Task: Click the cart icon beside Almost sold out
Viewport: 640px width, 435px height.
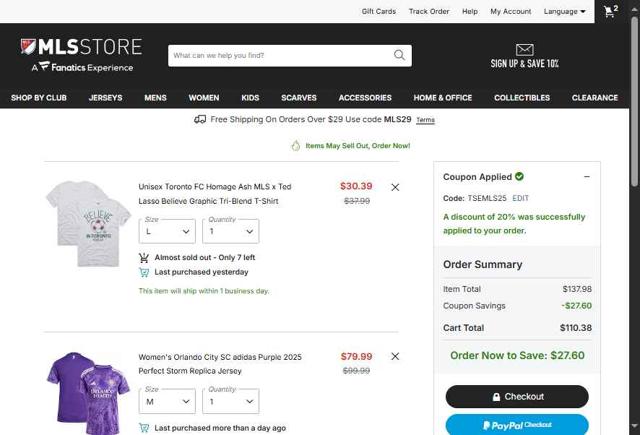Action: pos(144,257)
